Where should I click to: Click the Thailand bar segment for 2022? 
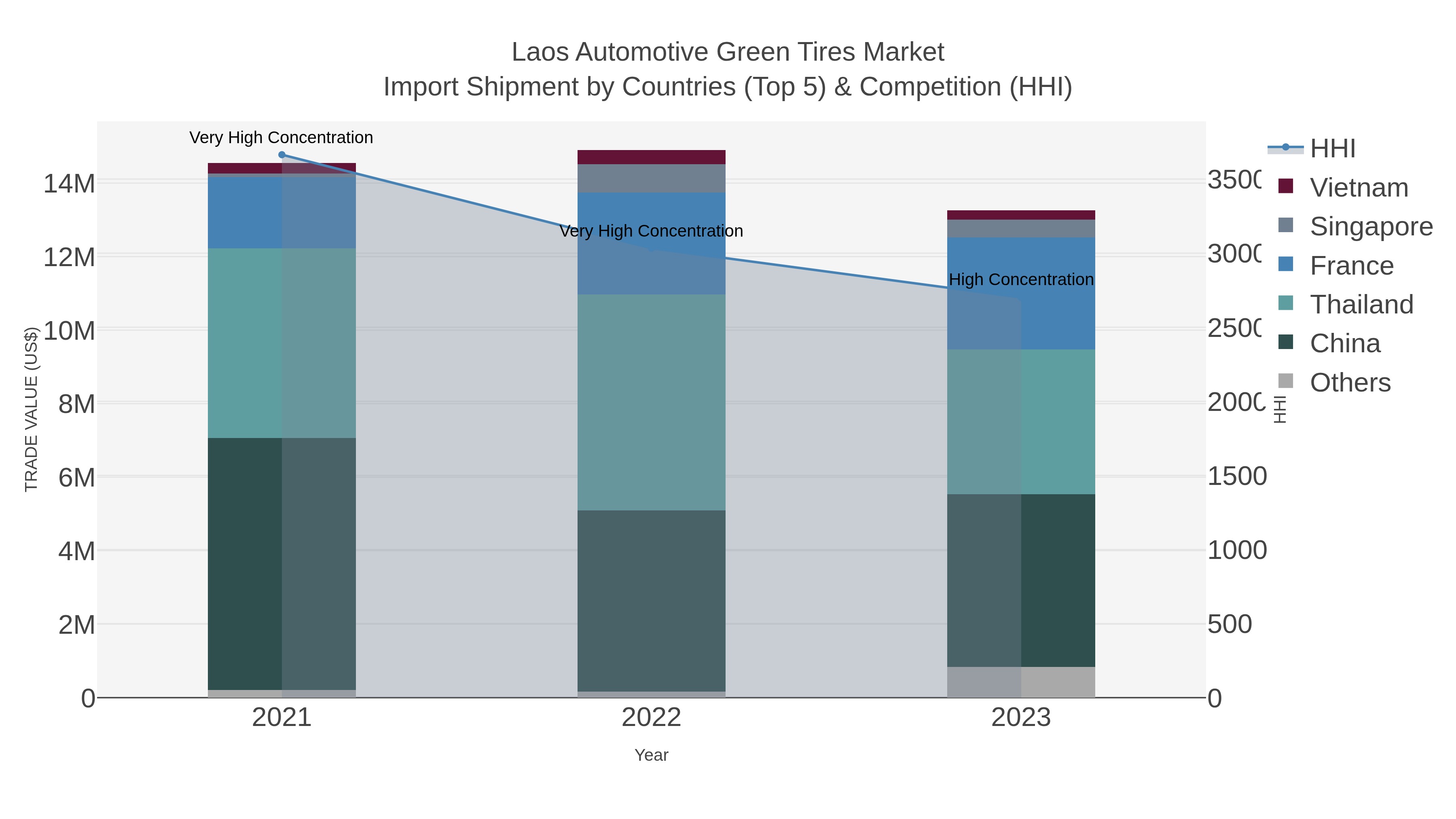click(x=652, y=402)
